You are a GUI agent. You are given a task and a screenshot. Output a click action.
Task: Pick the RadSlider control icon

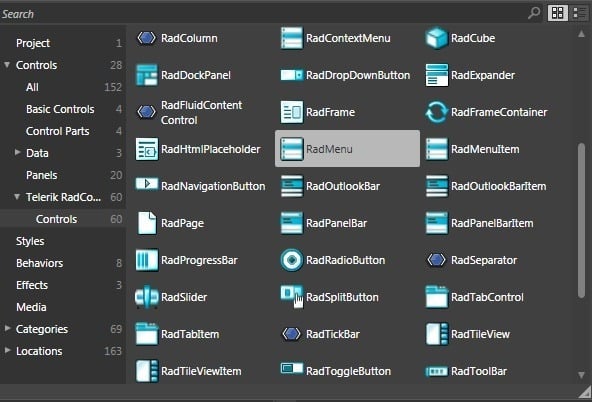(x=146, y=297)
